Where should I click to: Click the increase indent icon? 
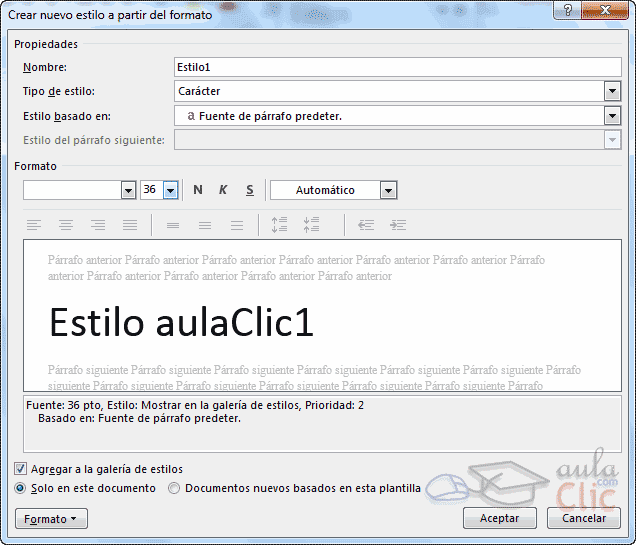[398, 225]
